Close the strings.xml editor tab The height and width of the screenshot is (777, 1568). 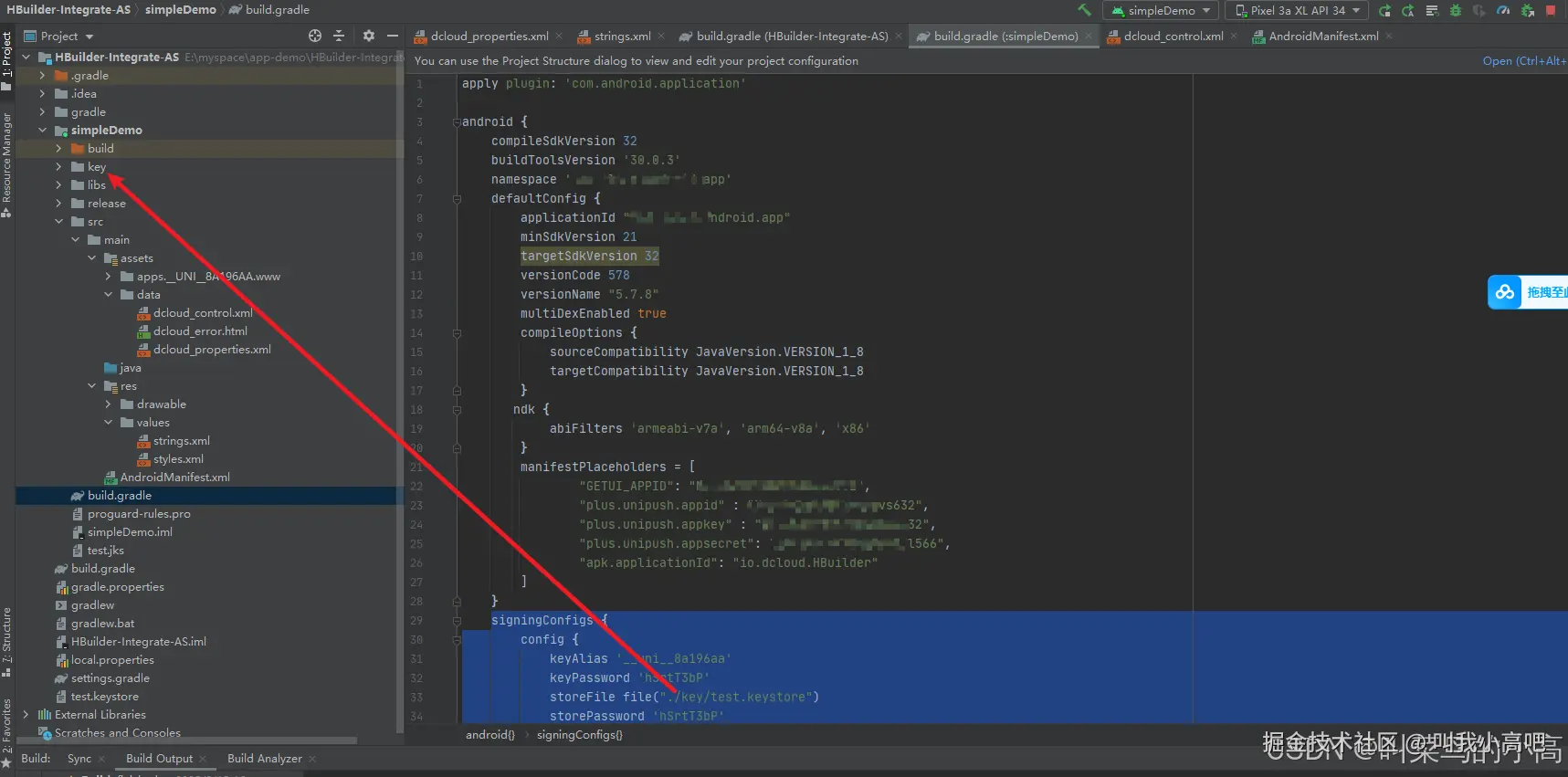[x=660, y=37]
